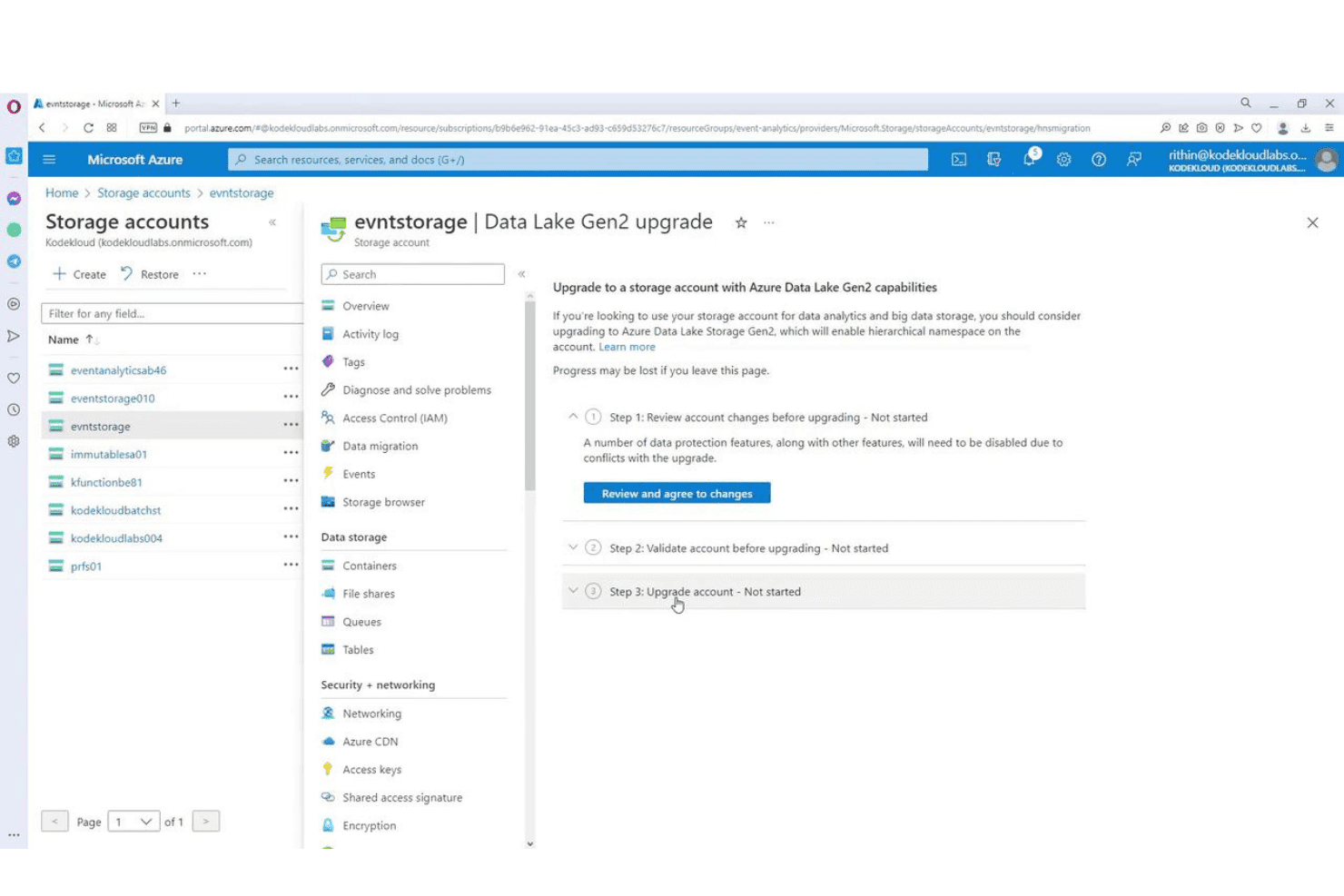Screen dimensions: 1344x896
Task: Open Networking under Security + networking
Action: click(x=372, y=714)
